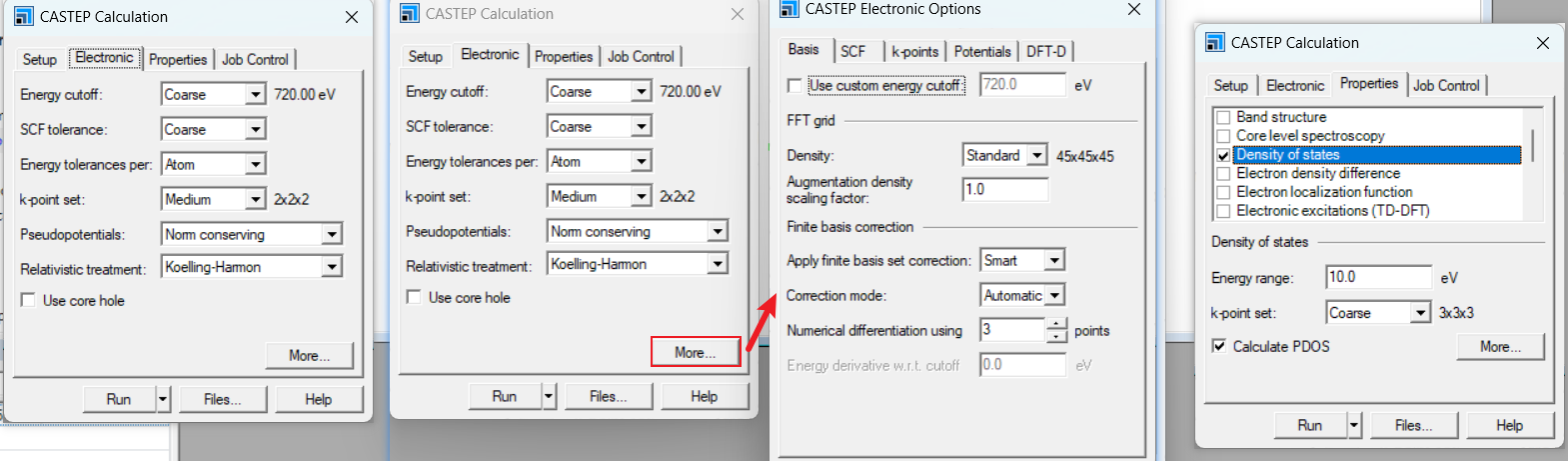Open Energy cutoff dropdown in gray-titled CASTEP window
Image resolution: width=1568 pixels, height=461 pixels.
pos(642,92)
